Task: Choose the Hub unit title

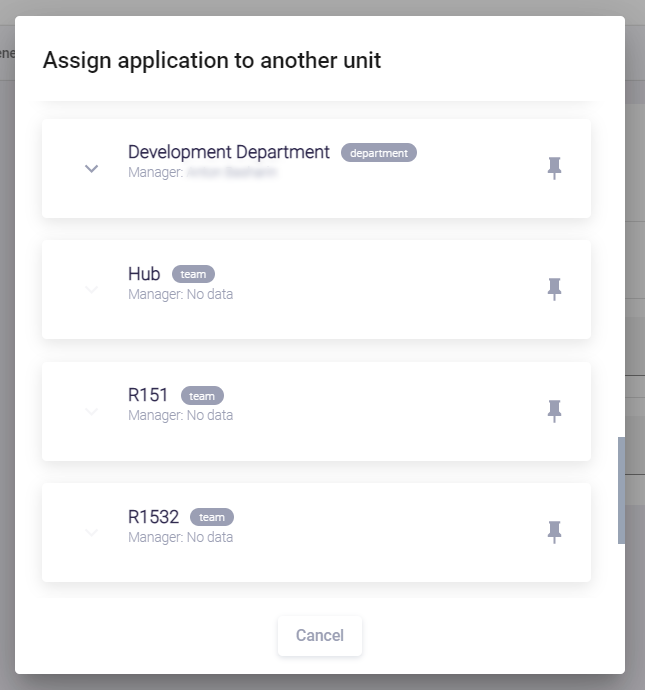Action: (x=144, y=274)
